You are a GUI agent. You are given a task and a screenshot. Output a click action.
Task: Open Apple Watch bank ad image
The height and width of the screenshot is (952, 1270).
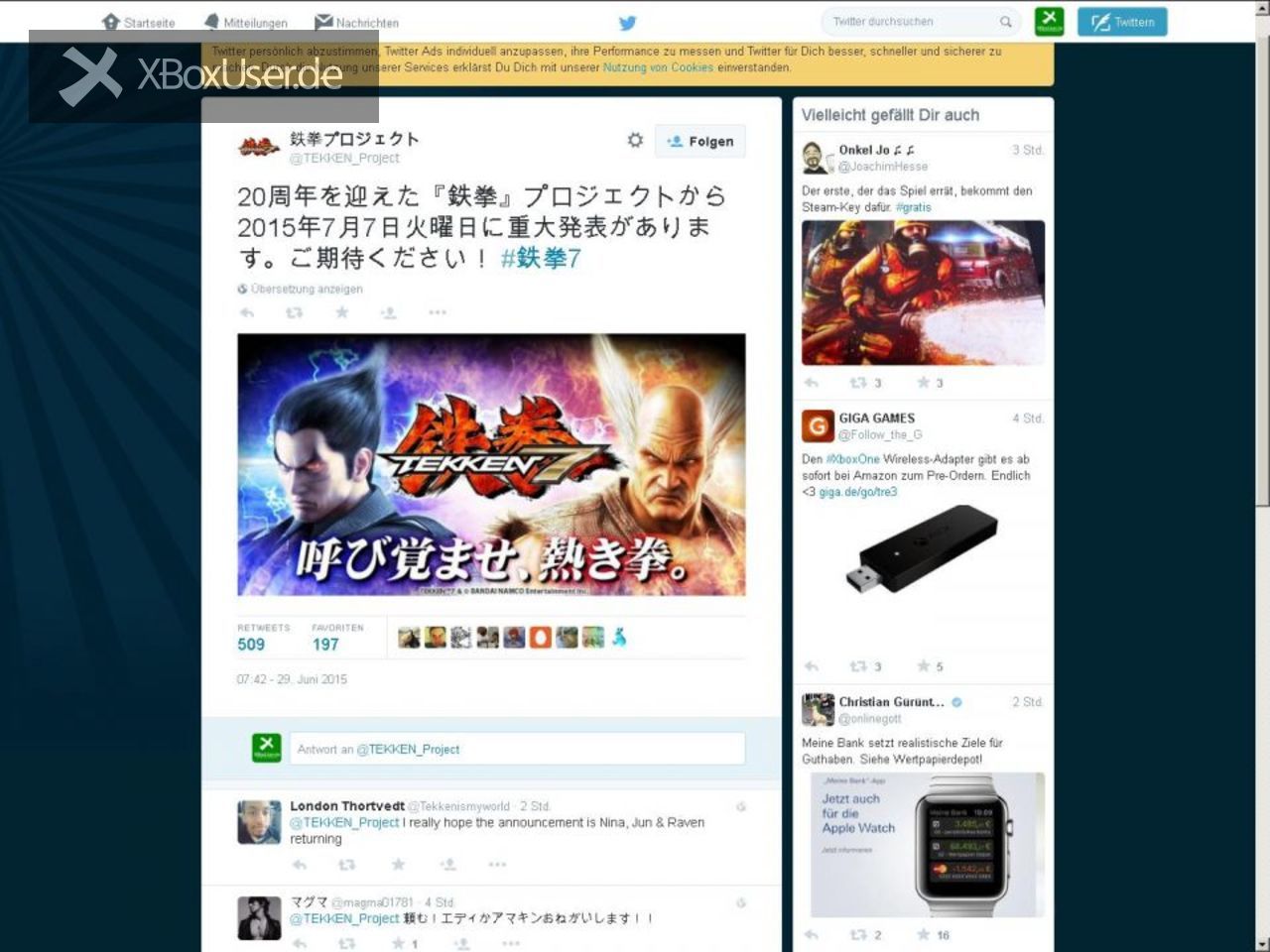pyautogui.click(x=928, y=845)
